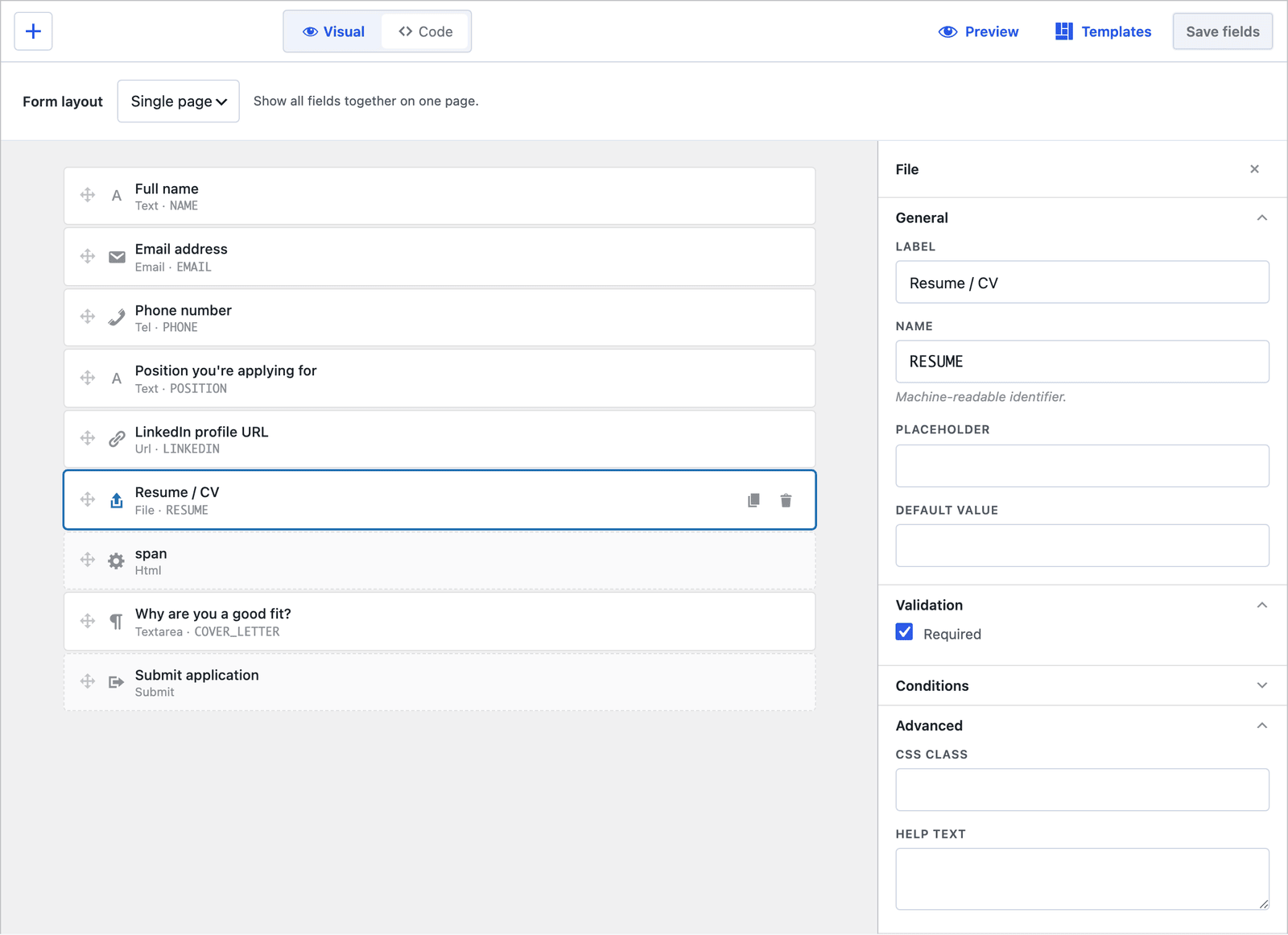Click the Required label text
Image resolution: width=1288 pixels, height=935 pixels.
coord(952,634)
